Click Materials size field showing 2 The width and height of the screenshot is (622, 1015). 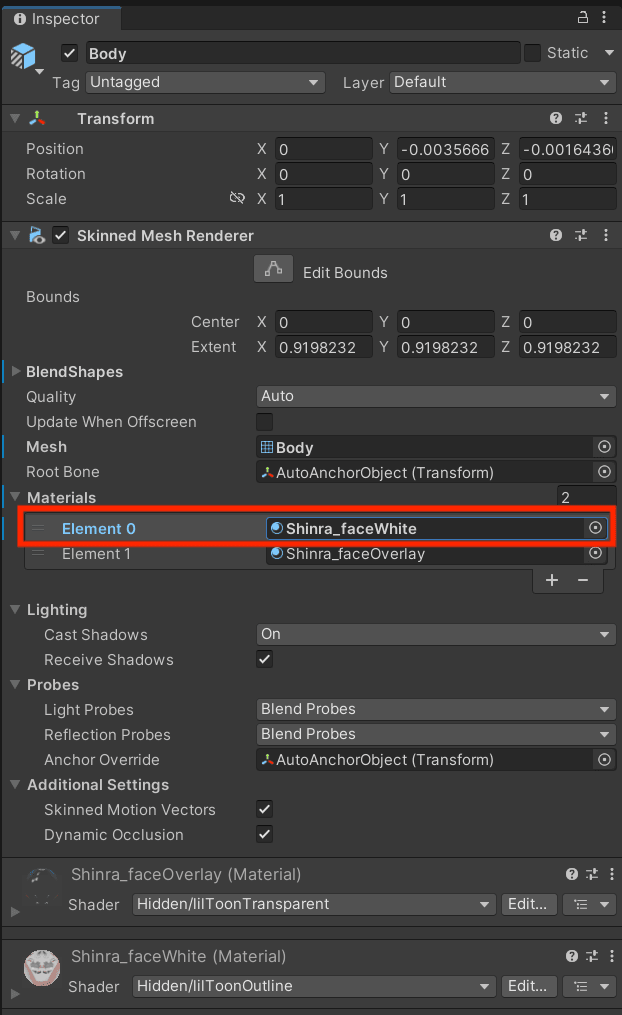pos(586,497)
